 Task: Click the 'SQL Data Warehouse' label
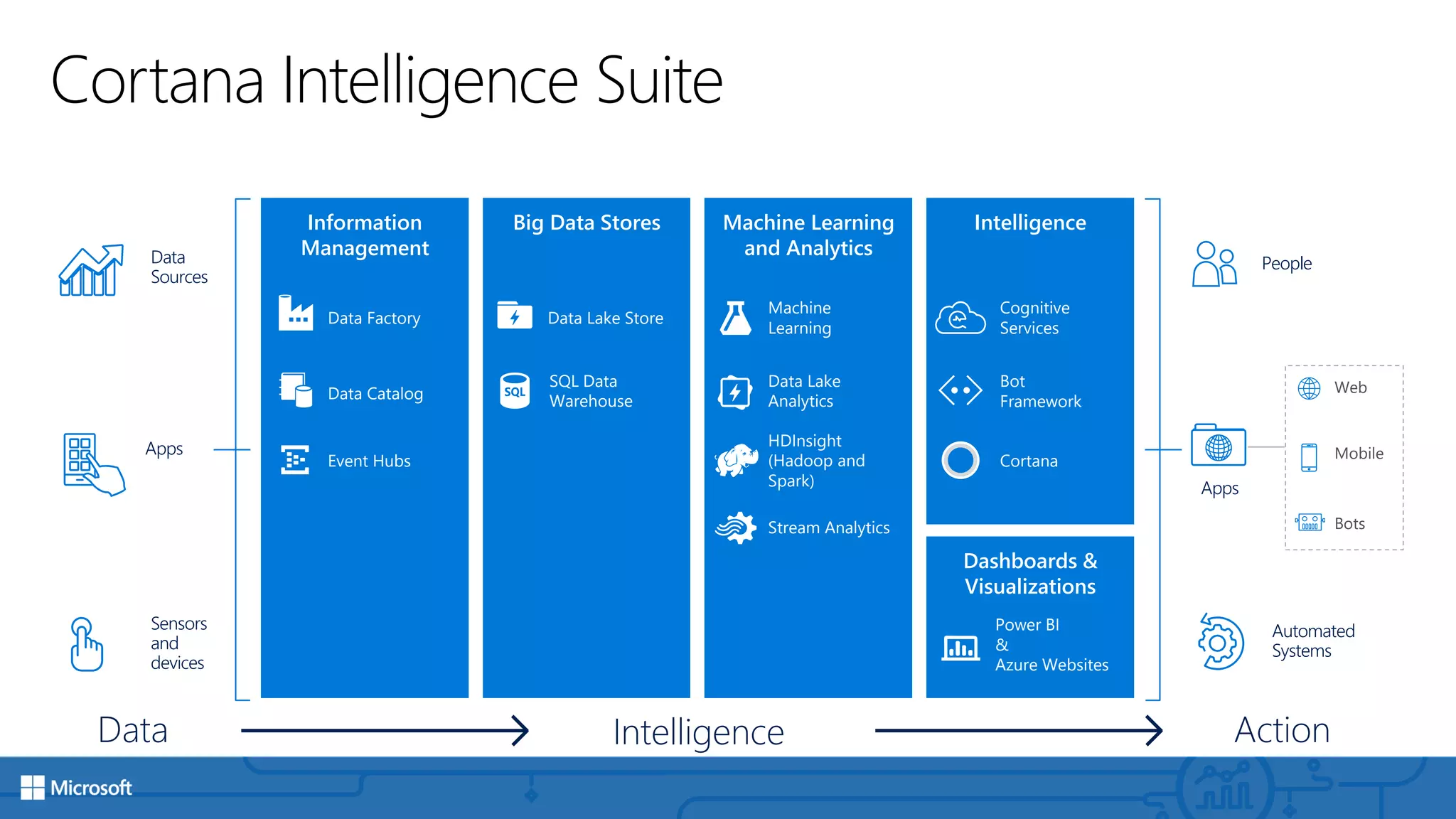tap(591, 391)
